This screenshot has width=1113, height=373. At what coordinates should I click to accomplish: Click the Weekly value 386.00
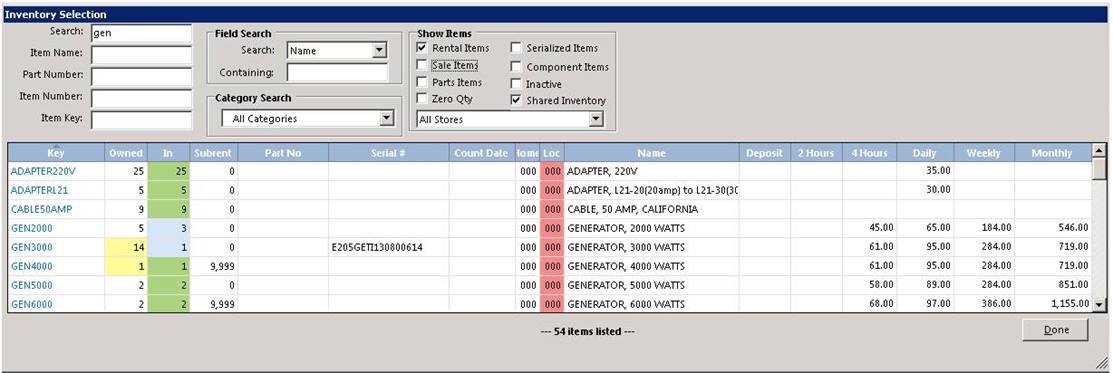point(998,304)
